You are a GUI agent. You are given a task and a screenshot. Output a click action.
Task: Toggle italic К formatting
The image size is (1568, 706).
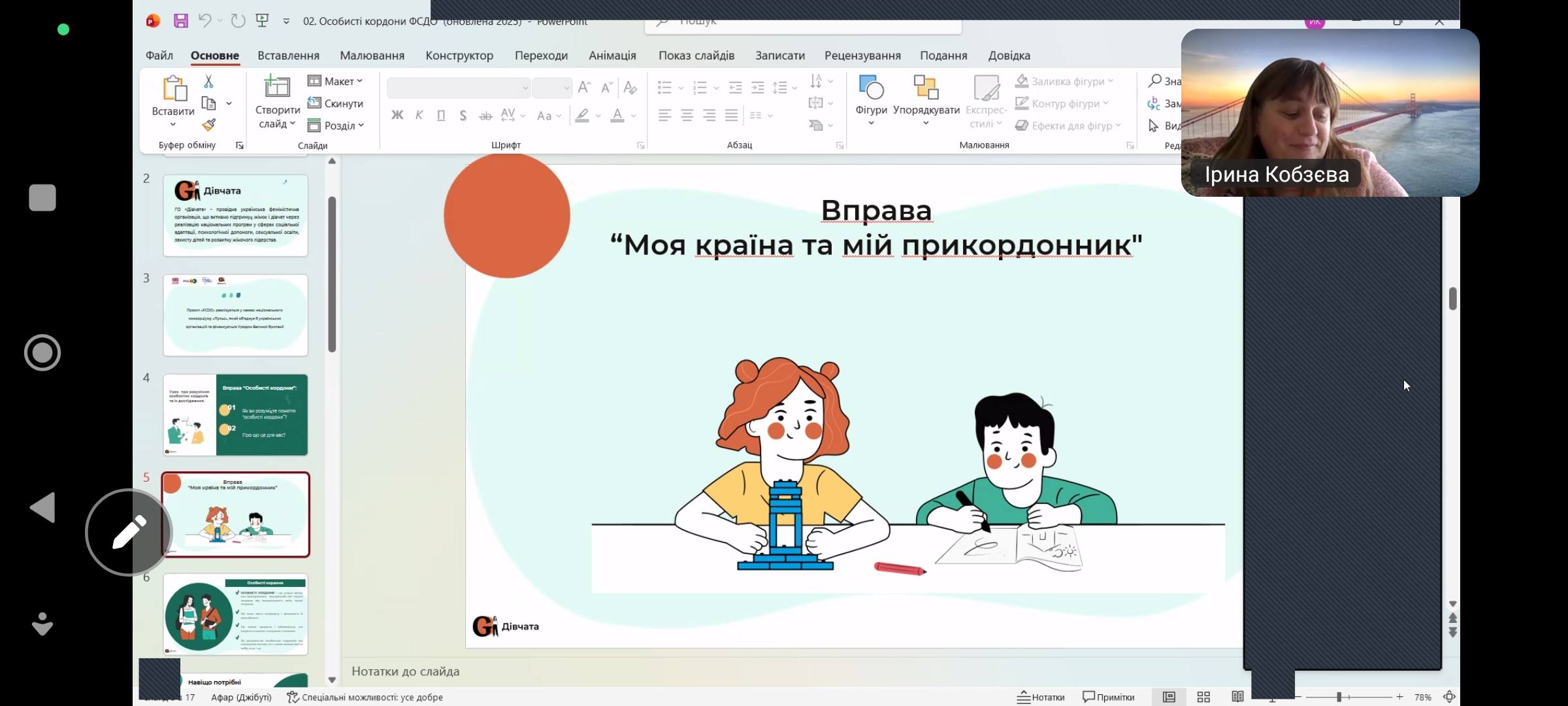tap(419, 116)
